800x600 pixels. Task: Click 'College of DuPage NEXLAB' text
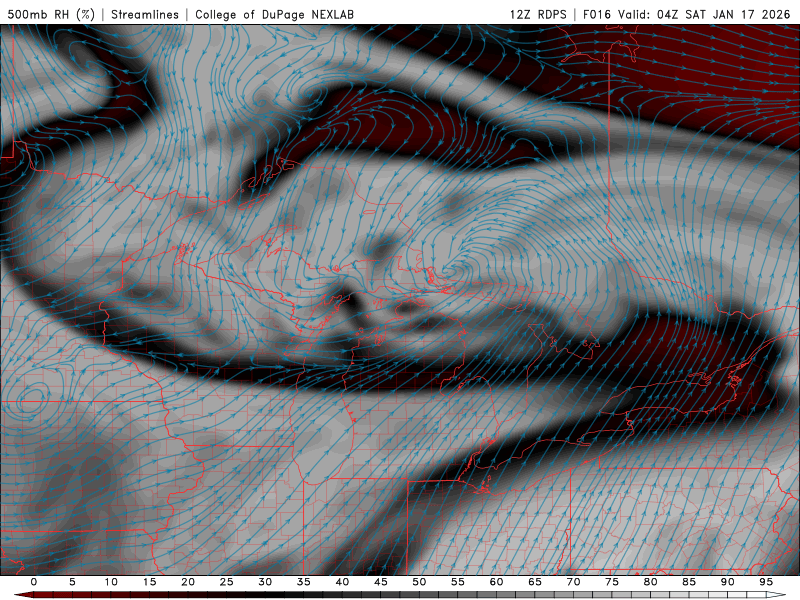pyautogui.click(x=274, y=14)
